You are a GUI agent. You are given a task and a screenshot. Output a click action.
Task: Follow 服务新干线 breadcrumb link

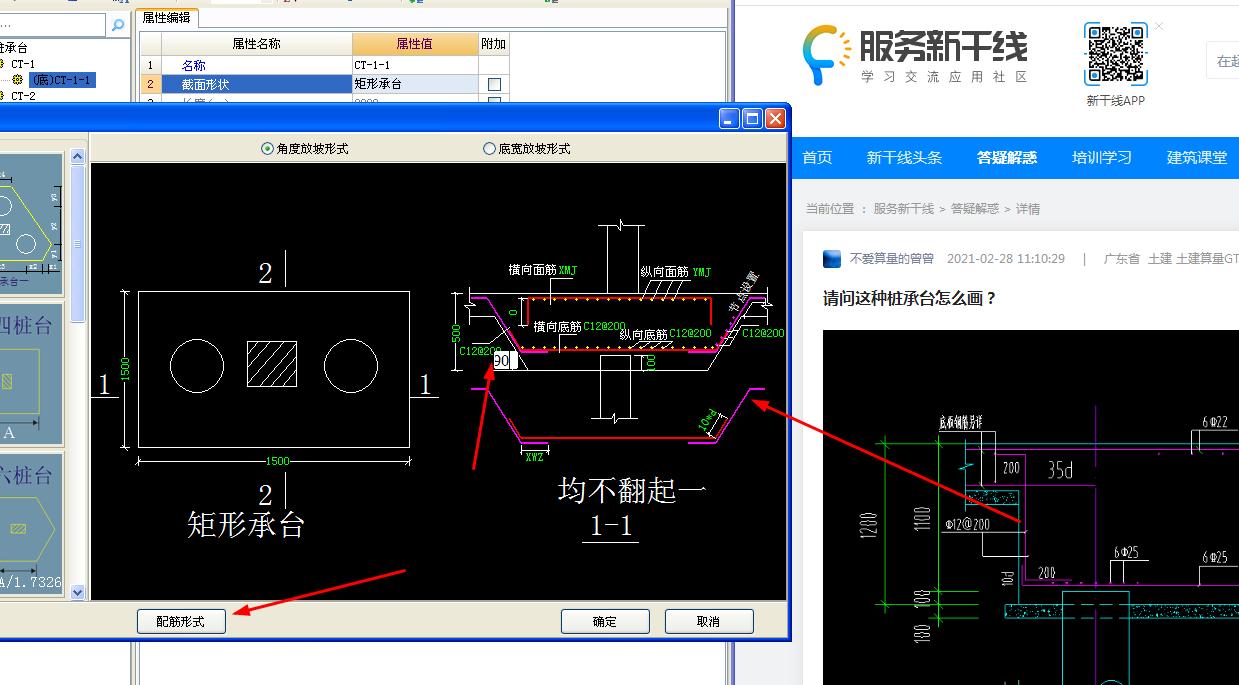tap(903, 209)
